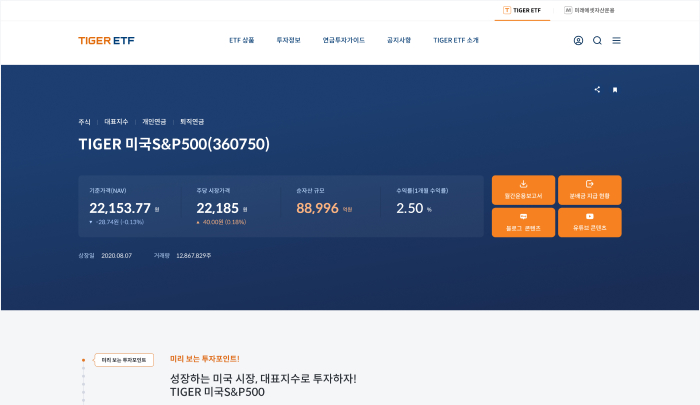Bookmark the TIGER 미국S&P500 ETF
The height and width of the screenshot is (405, 700).
(615, 90)
